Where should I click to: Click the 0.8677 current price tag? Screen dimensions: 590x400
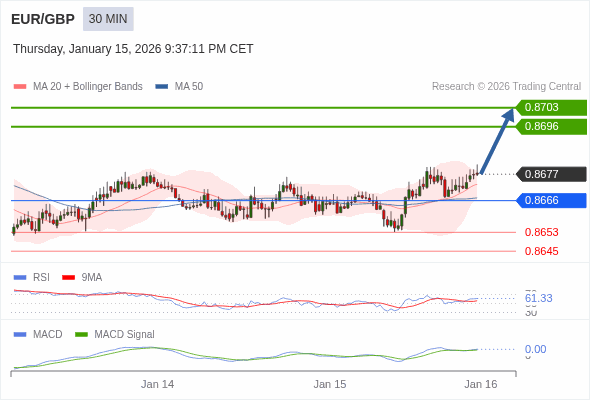pyautogui.click(x=551, y=174)
